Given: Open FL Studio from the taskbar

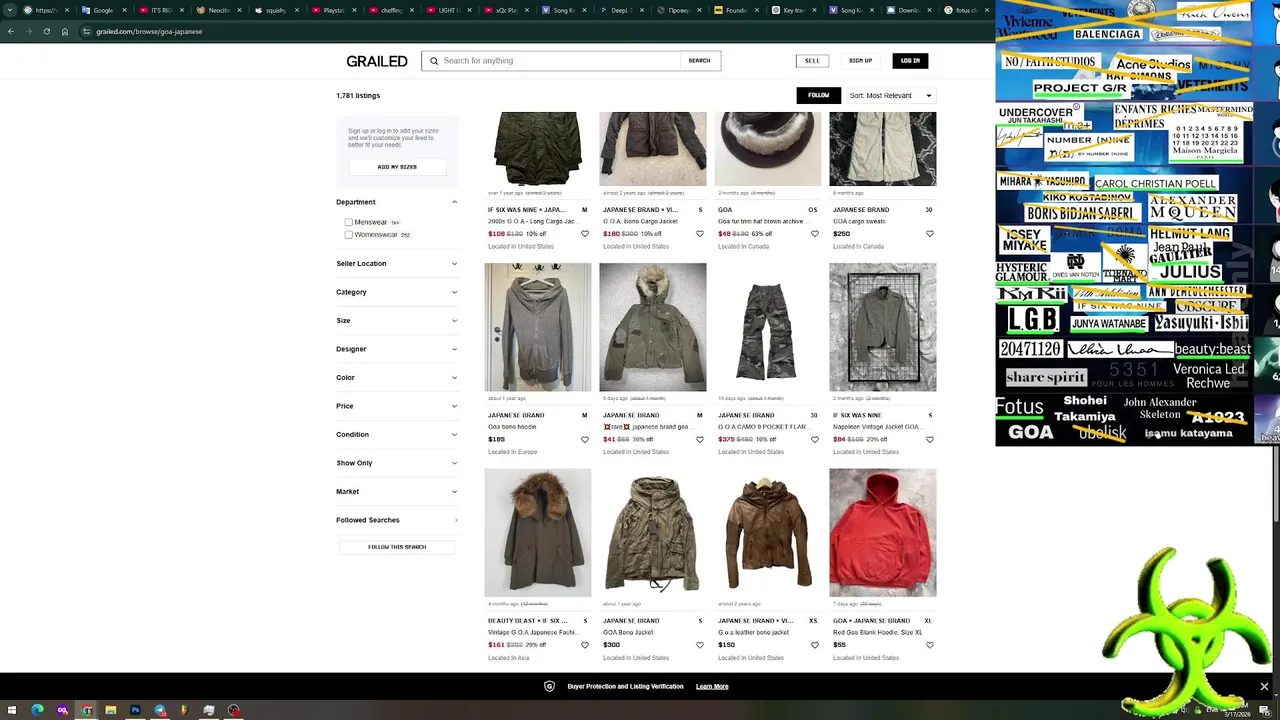Looking at the screenshot, I should pyautogui.click(x=184, y=710).
